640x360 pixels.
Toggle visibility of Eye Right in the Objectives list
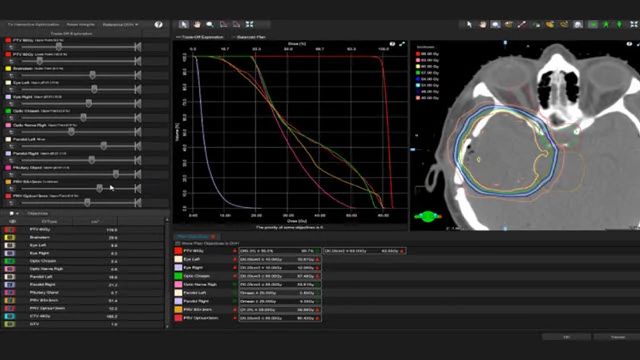10,253
